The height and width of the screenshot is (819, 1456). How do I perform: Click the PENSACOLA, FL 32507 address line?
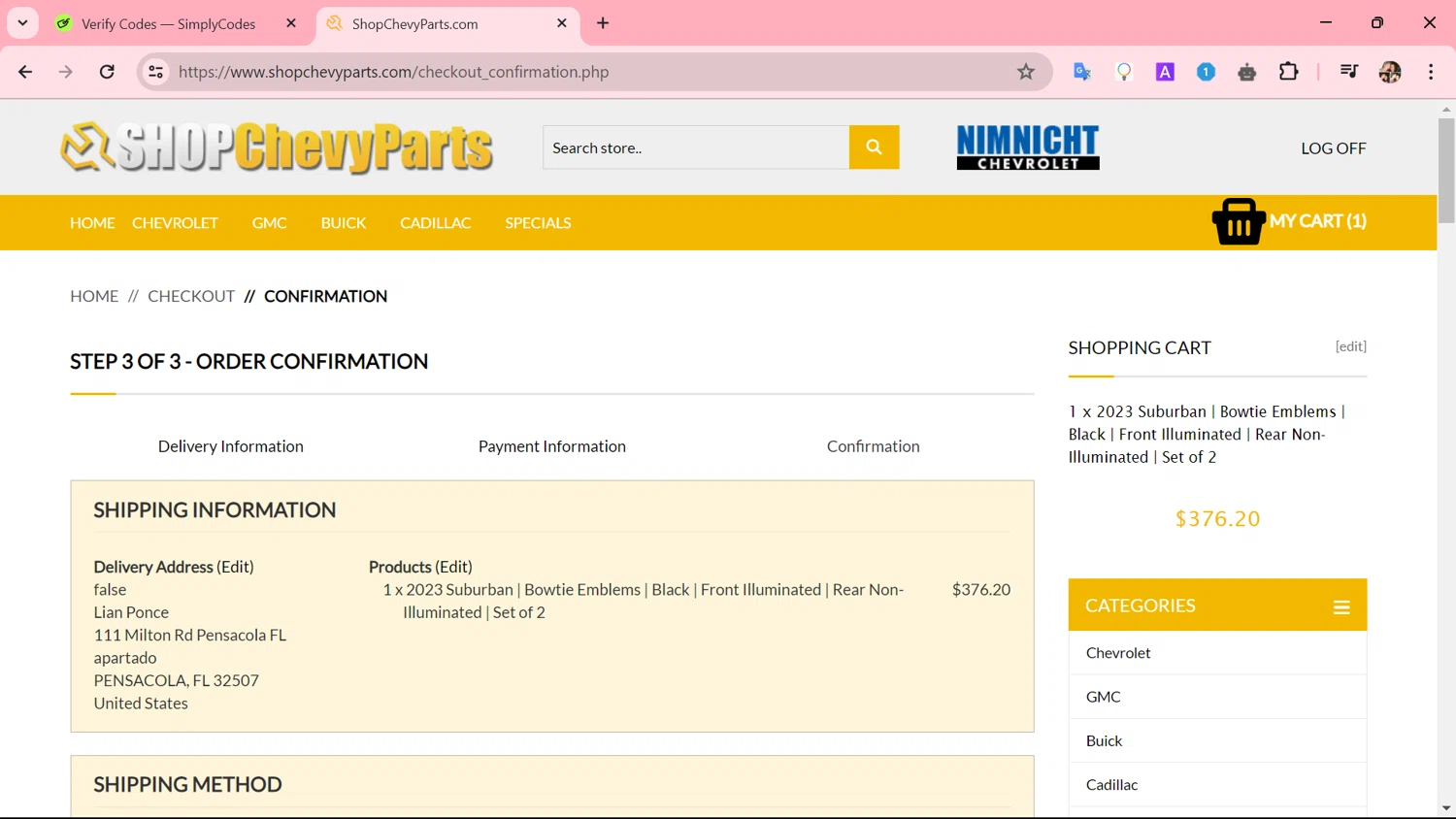tap(177, 680)
